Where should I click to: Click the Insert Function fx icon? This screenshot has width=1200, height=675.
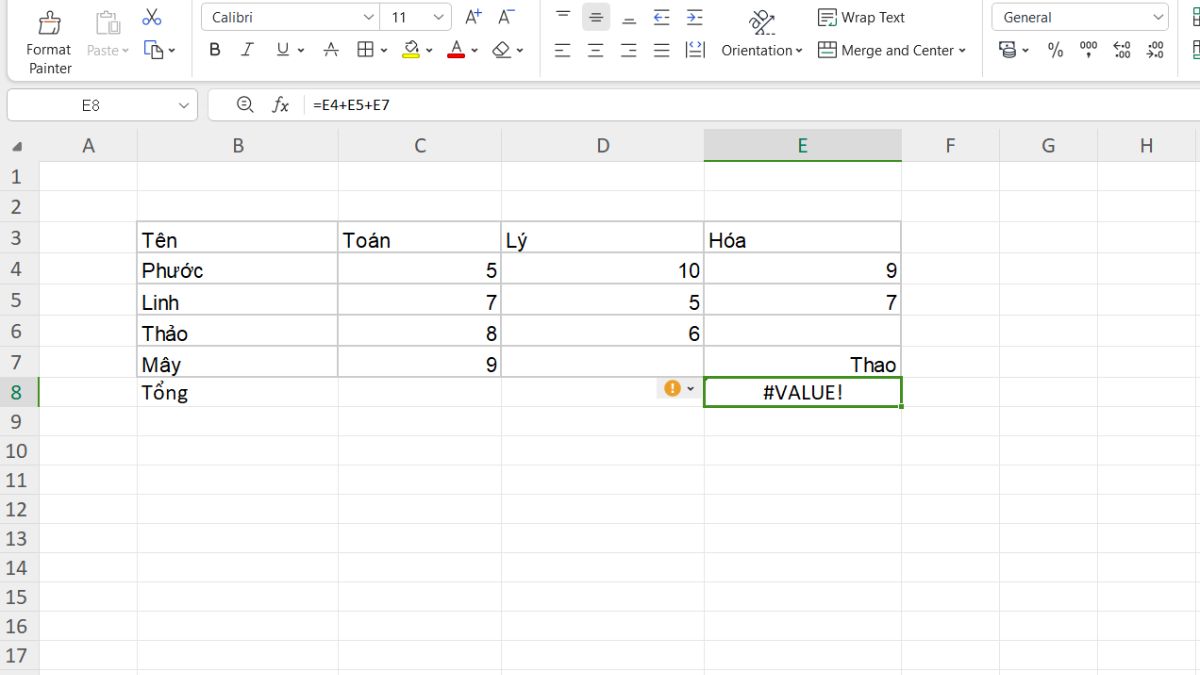(281, 105)
